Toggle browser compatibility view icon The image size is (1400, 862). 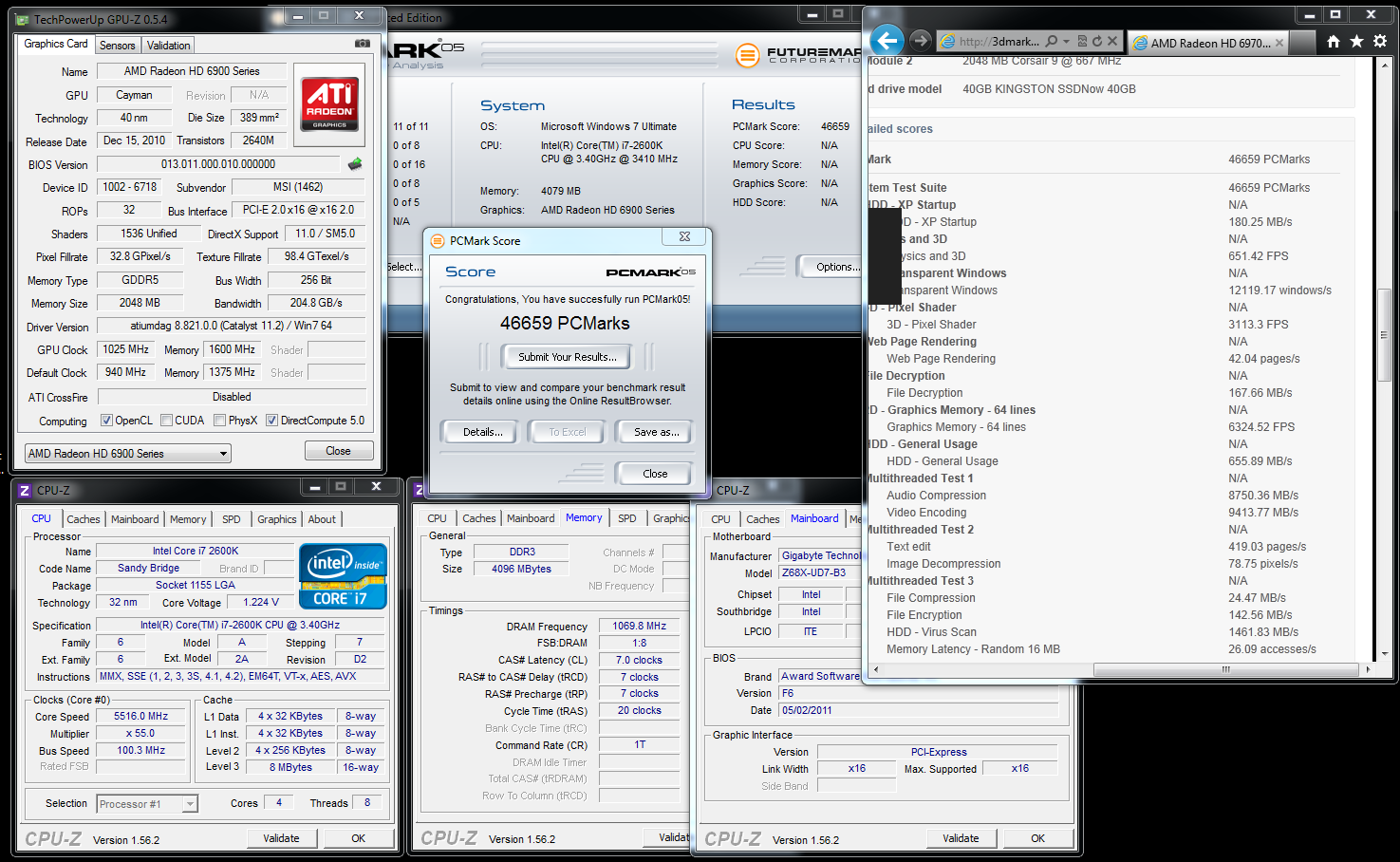click(x=1082, y=42)
